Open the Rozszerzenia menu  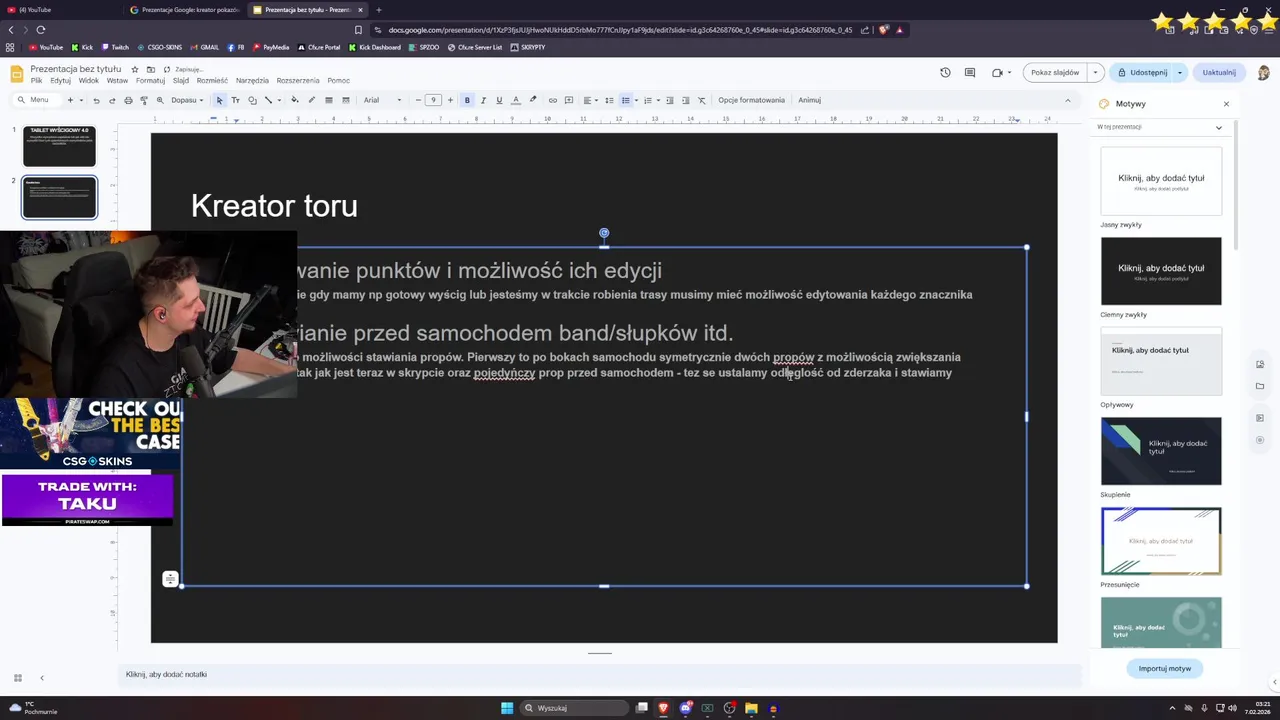(298, 81)
